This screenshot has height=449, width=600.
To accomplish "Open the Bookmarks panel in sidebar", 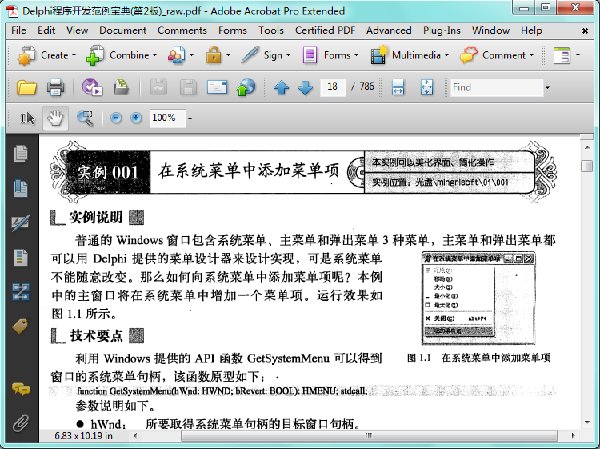I will tap(21, 188).
